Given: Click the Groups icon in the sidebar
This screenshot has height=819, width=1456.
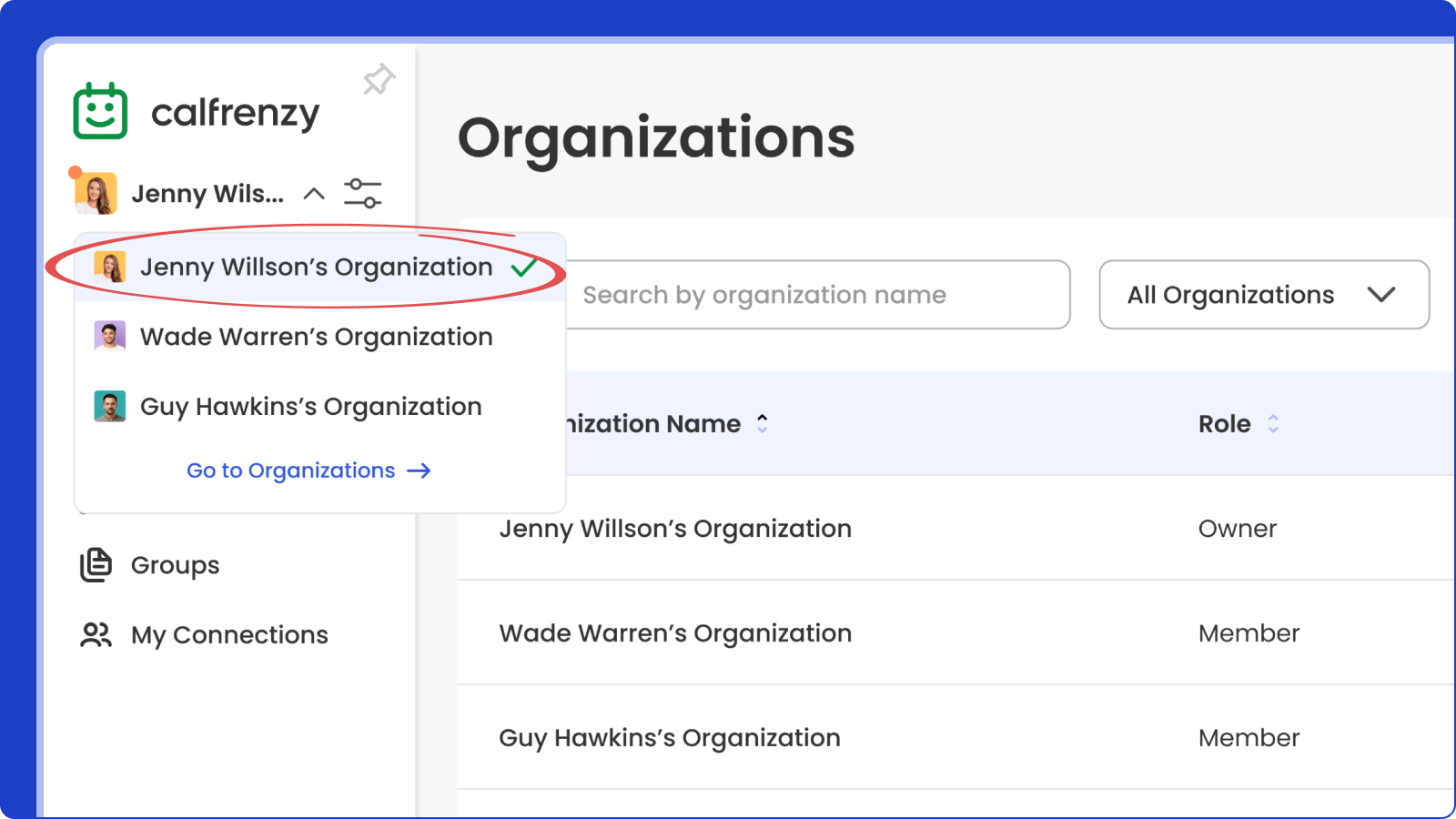Looking at the screenshot, I should 96,565.
